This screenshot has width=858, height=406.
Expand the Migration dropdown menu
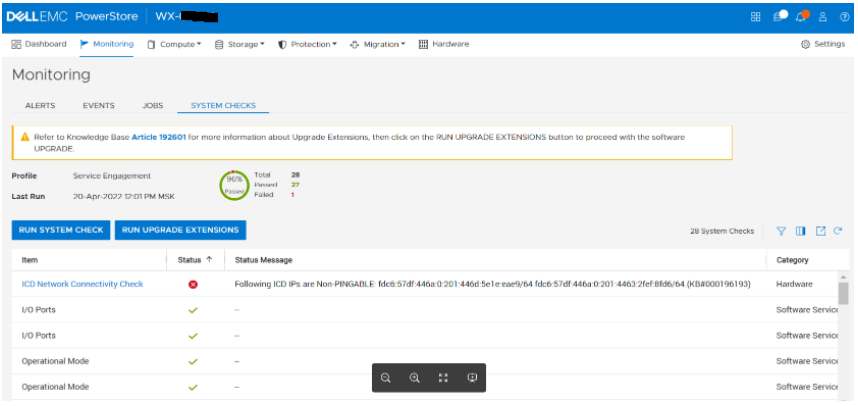pos(378,44)
